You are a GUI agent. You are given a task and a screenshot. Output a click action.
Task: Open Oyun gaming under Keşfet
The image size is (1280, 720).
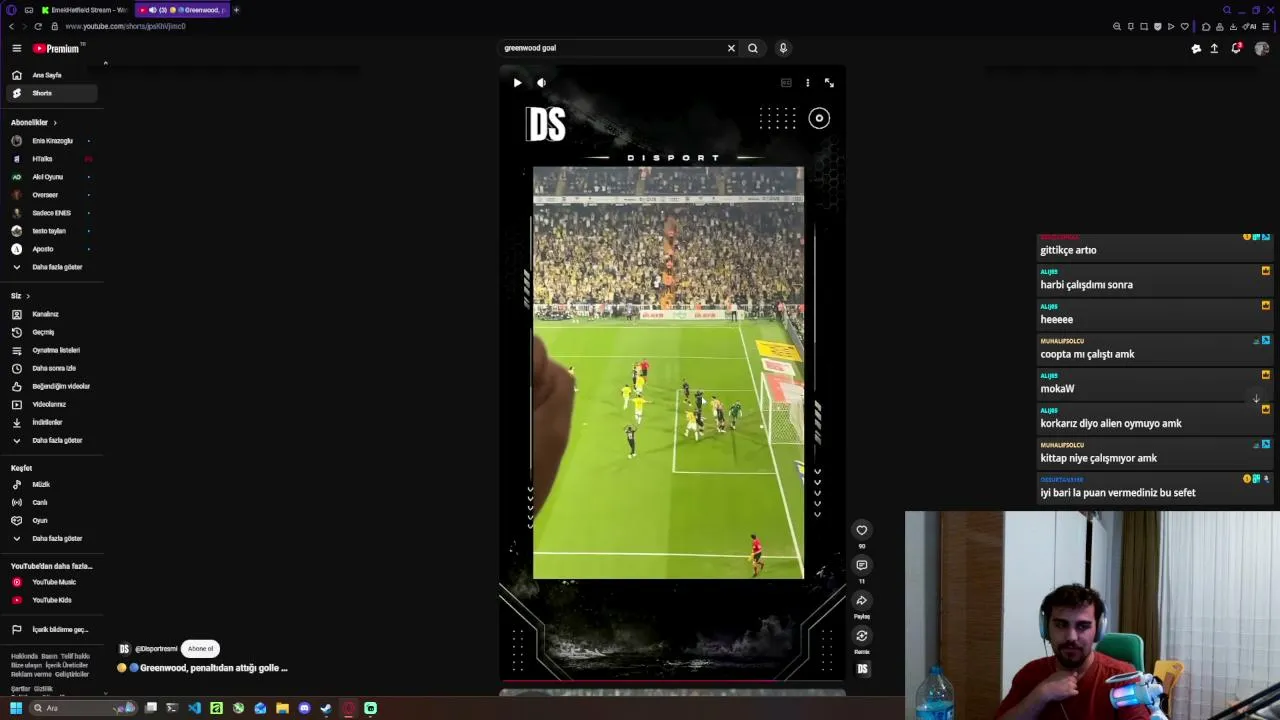click(x=50, y=521)
